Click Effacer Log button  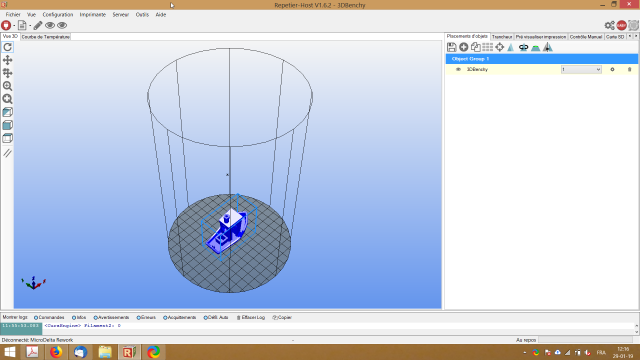(251, 318)
